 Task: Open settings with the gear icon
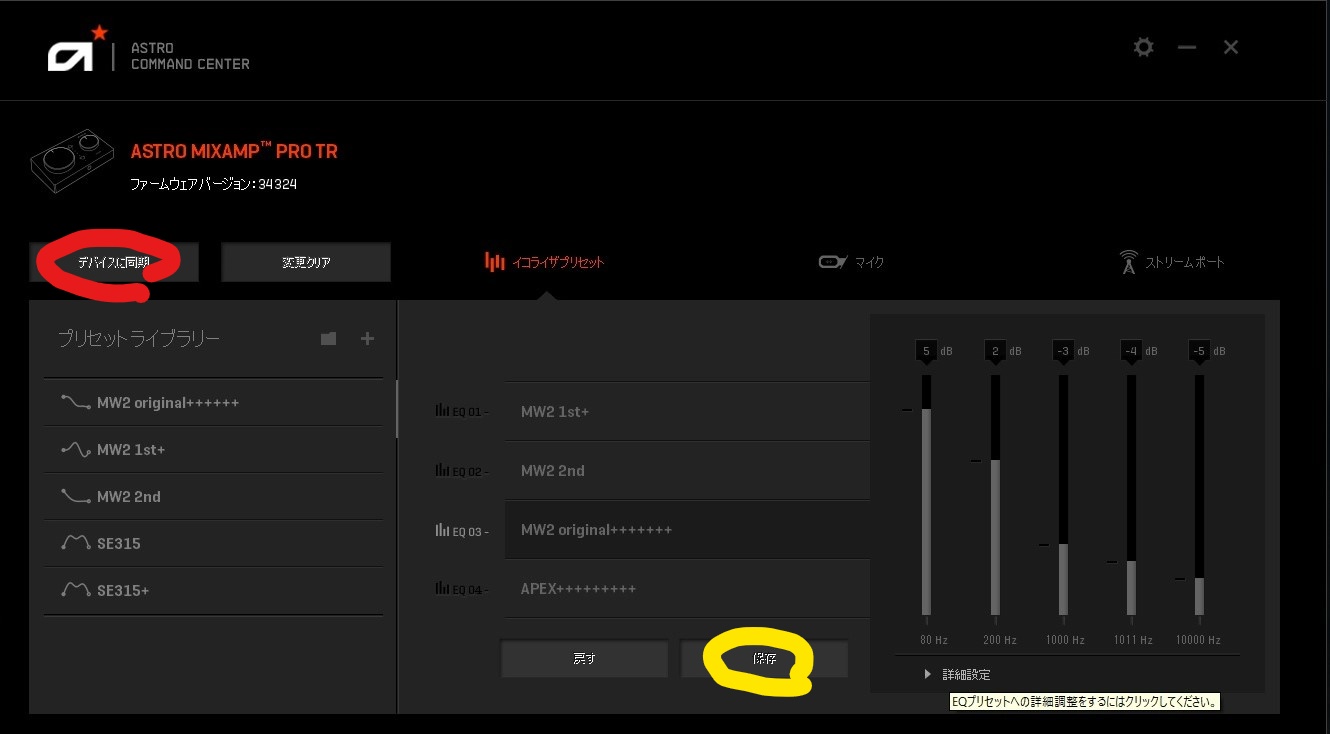coord(1143,47)
